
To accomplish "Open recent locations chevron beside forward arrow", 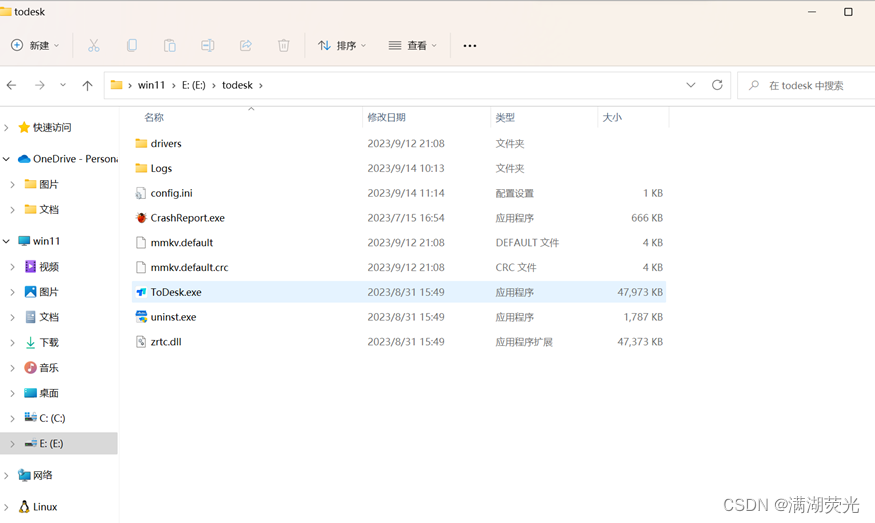I will [62, 85].
